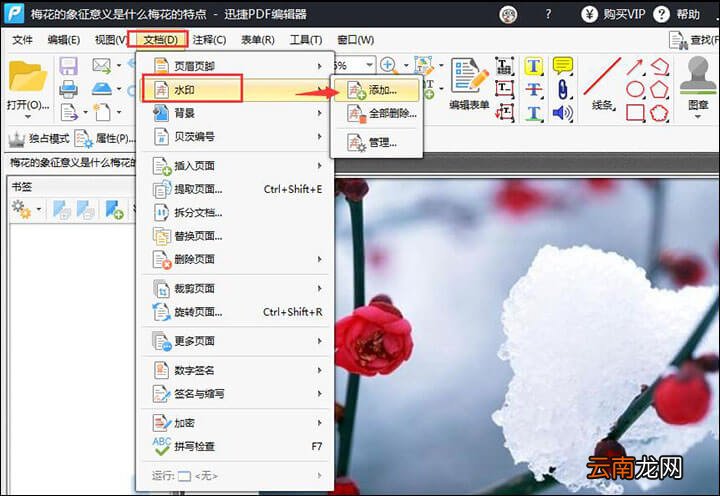Screen dimensions: 720x496
Task: Open dropdown arrow under 图章 stamp
Action: (698, 117)
